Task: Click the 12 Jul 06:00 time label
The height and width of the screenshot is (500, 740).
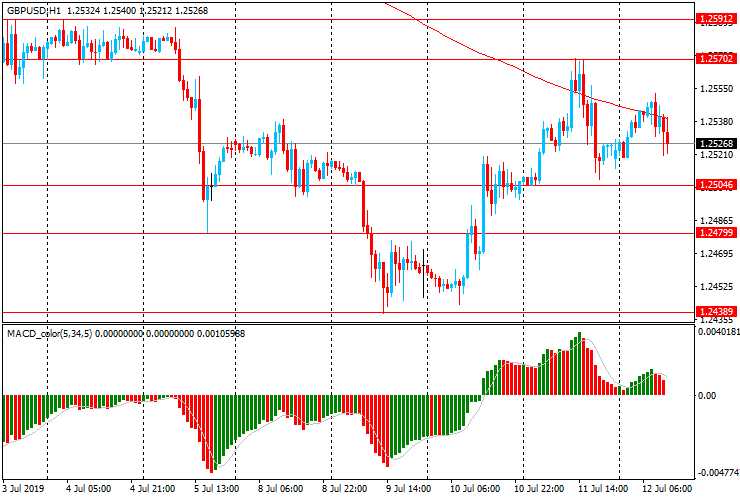Action: point(667,488)
